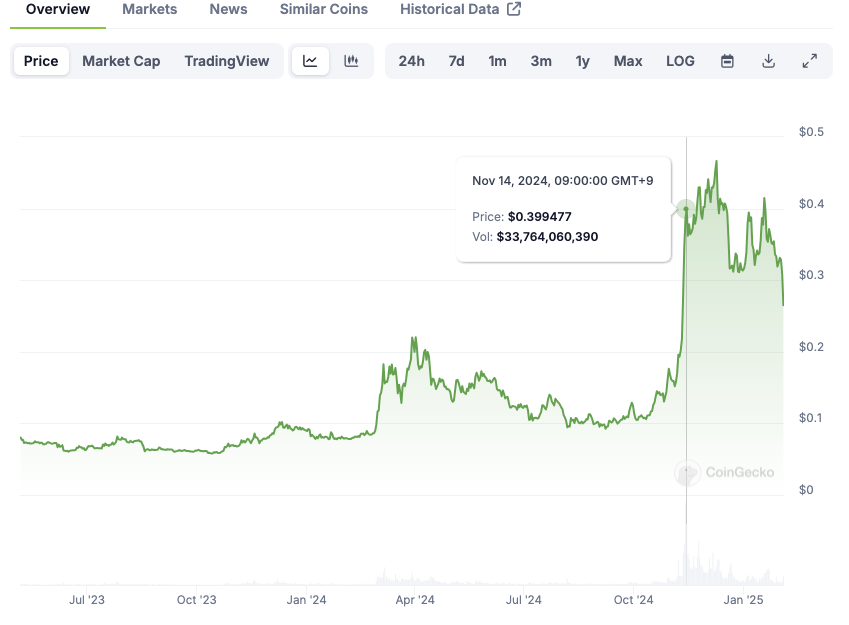Set time range to 24h
This screenshot has height=625, width=849.
tap(411, 61)
